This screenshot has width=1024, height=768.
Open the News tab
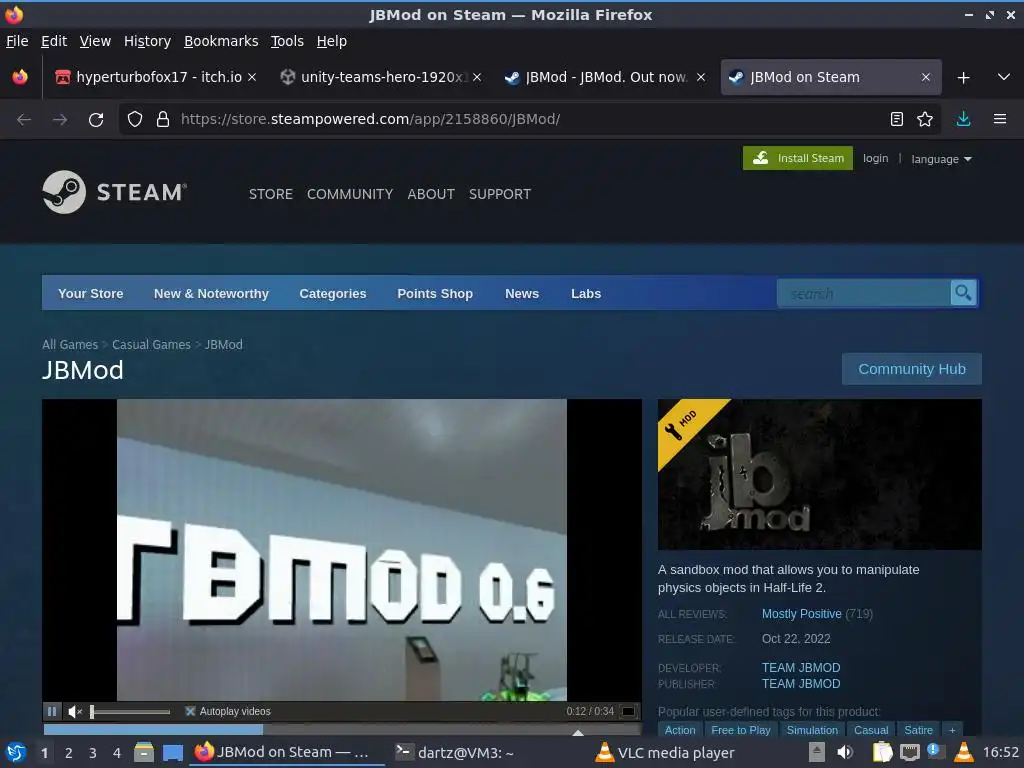click(522, 293)
